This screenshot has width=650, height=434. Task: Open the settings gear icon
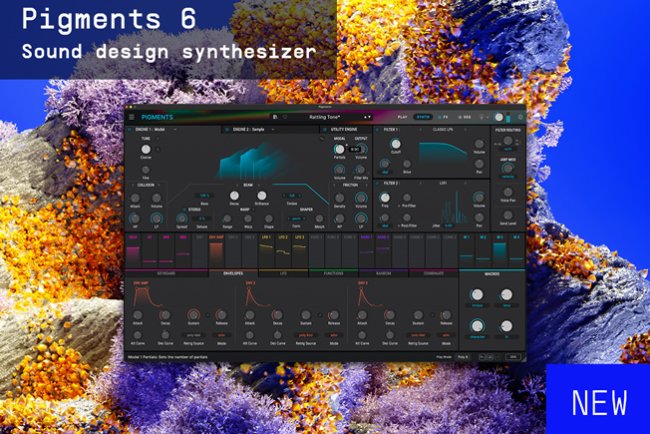point(521,117)
